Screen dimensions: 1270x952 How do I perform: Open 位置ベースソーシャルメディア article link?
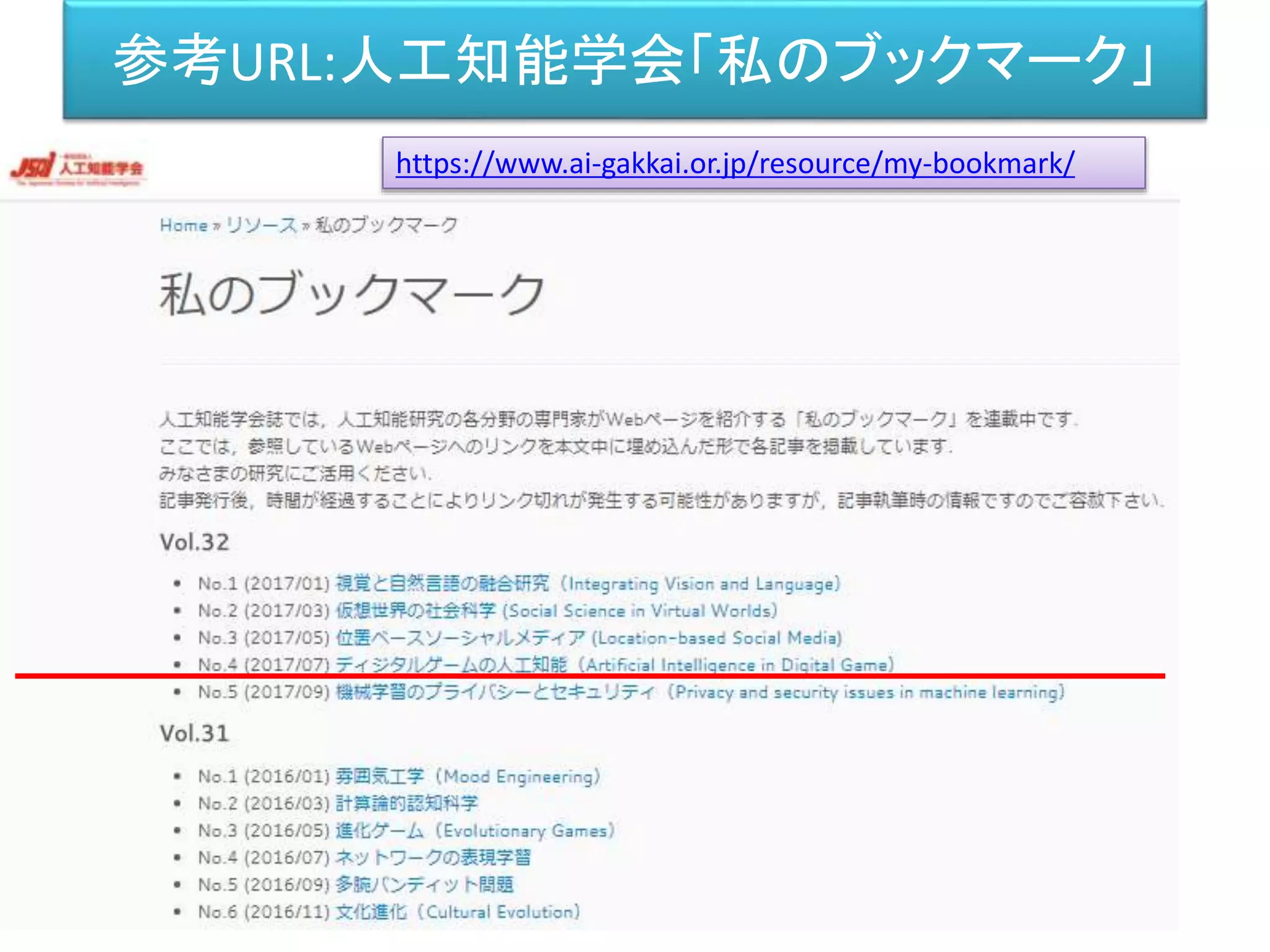tap(588, 638)
